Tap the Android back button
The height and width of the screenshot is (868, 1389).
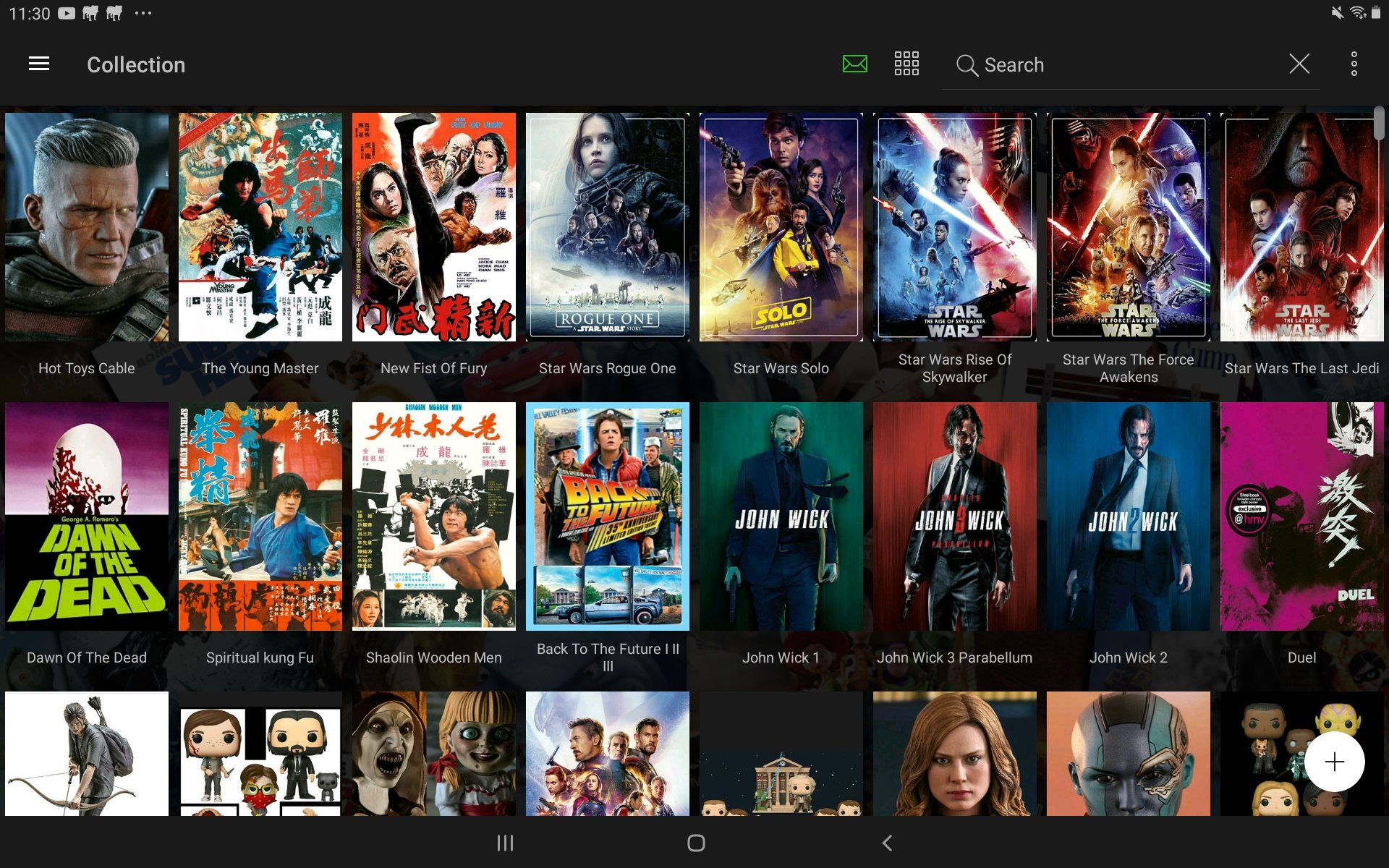(x=888, y=843)
